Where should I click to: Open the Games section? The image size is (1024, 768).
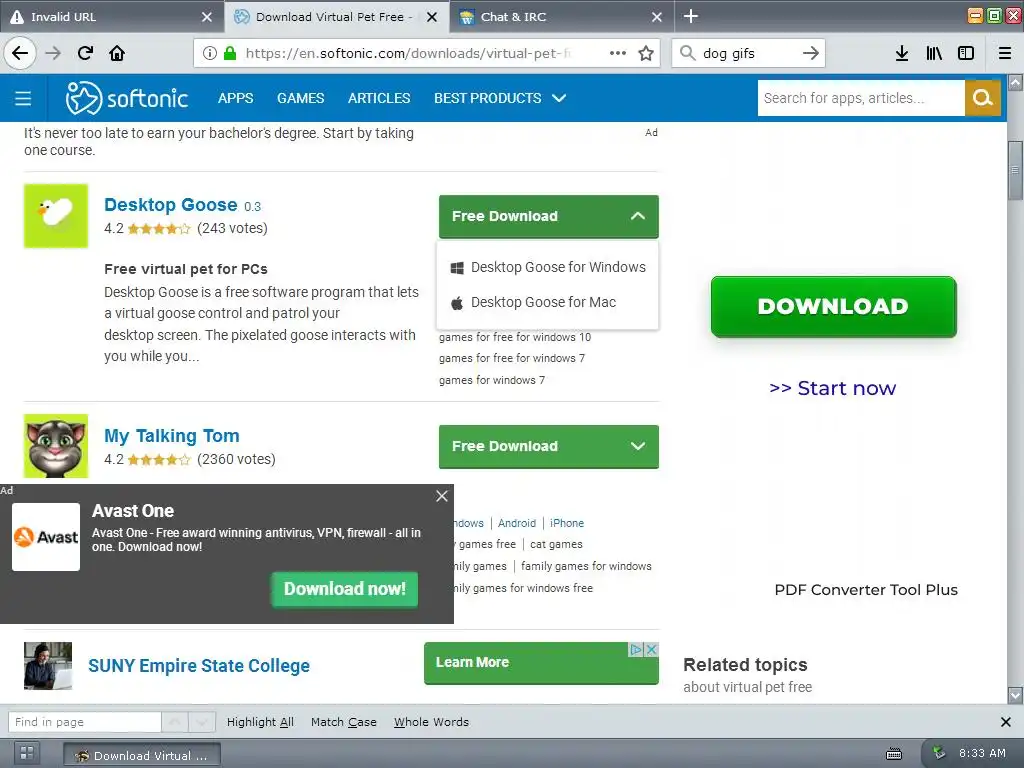(300, 98)
